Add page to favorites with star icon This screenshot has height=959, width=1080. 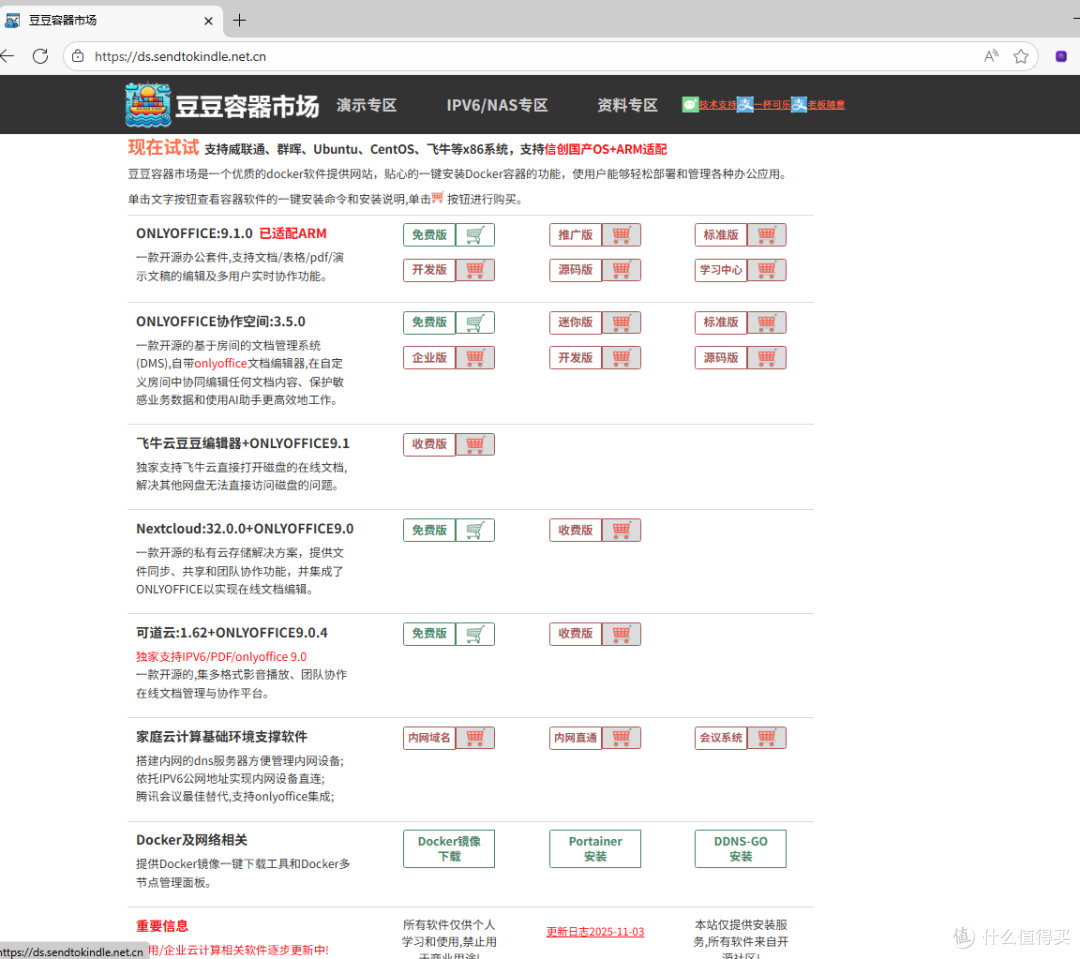(1021, 56)
